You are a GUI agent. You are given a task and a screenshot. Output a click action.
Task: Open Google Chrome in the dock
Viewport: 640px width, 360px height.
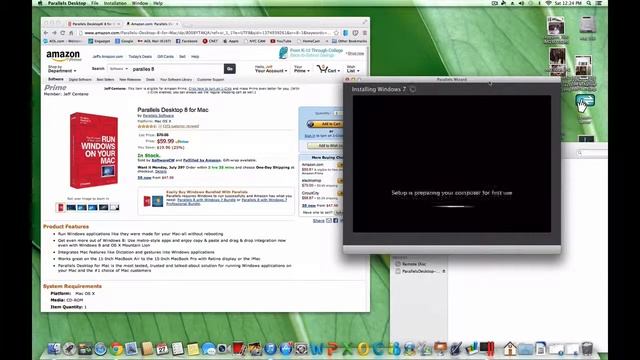click(116, 349)
